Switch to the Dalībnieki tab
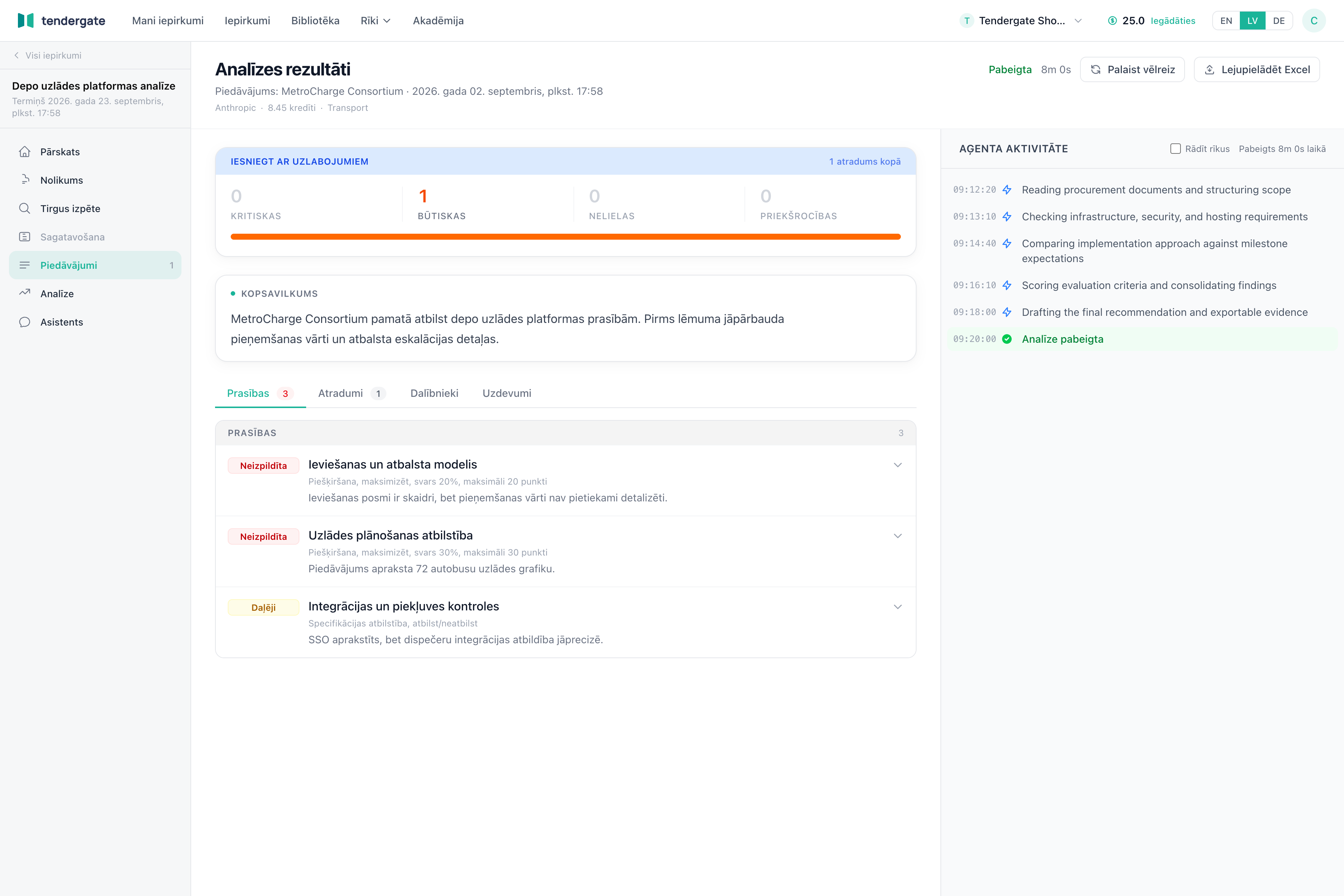 click(434, 393)
